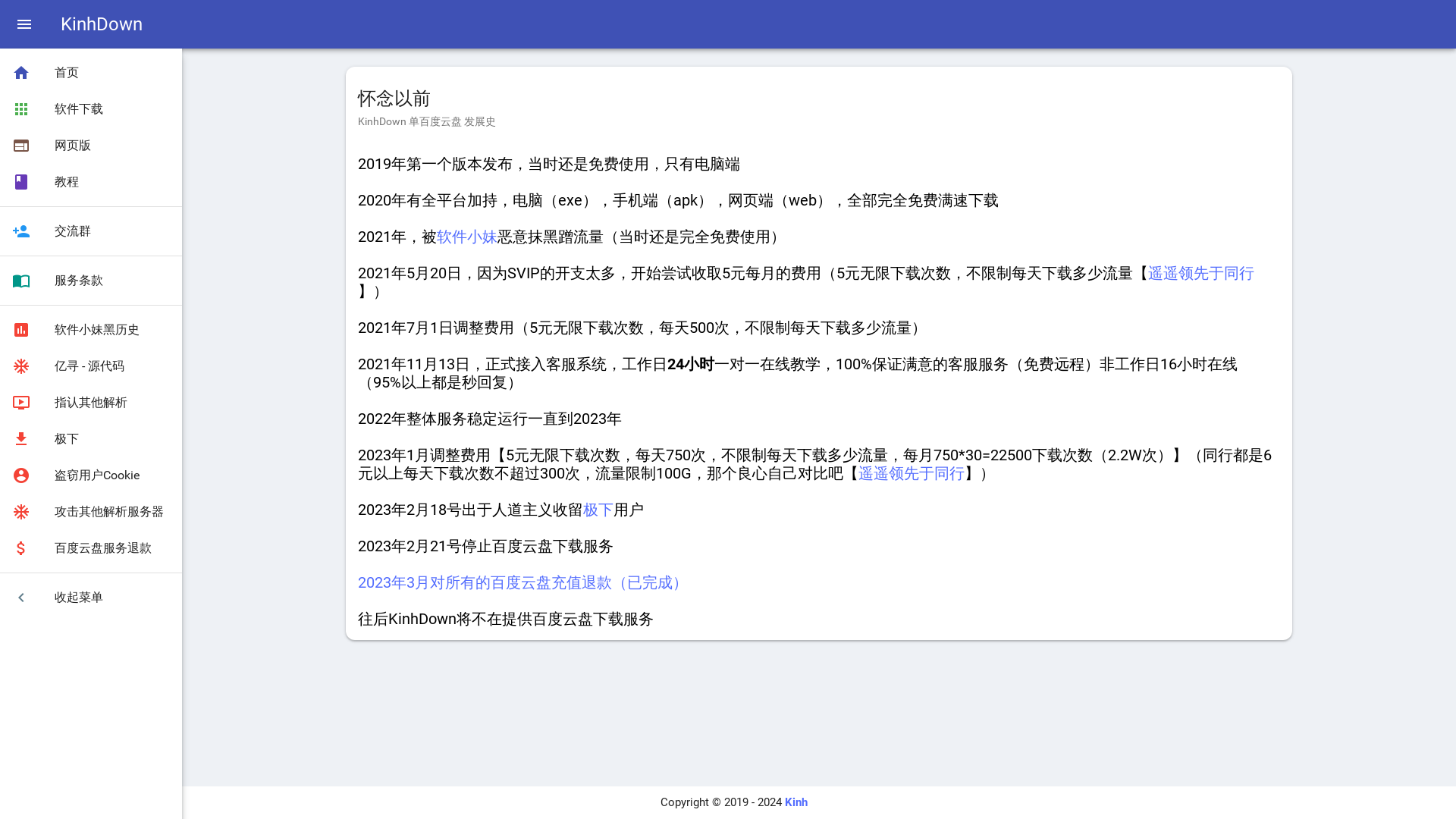This screenshot has width=1456, height=819.
Task: Click the download arrow icon for 极下
Action: 21,439
